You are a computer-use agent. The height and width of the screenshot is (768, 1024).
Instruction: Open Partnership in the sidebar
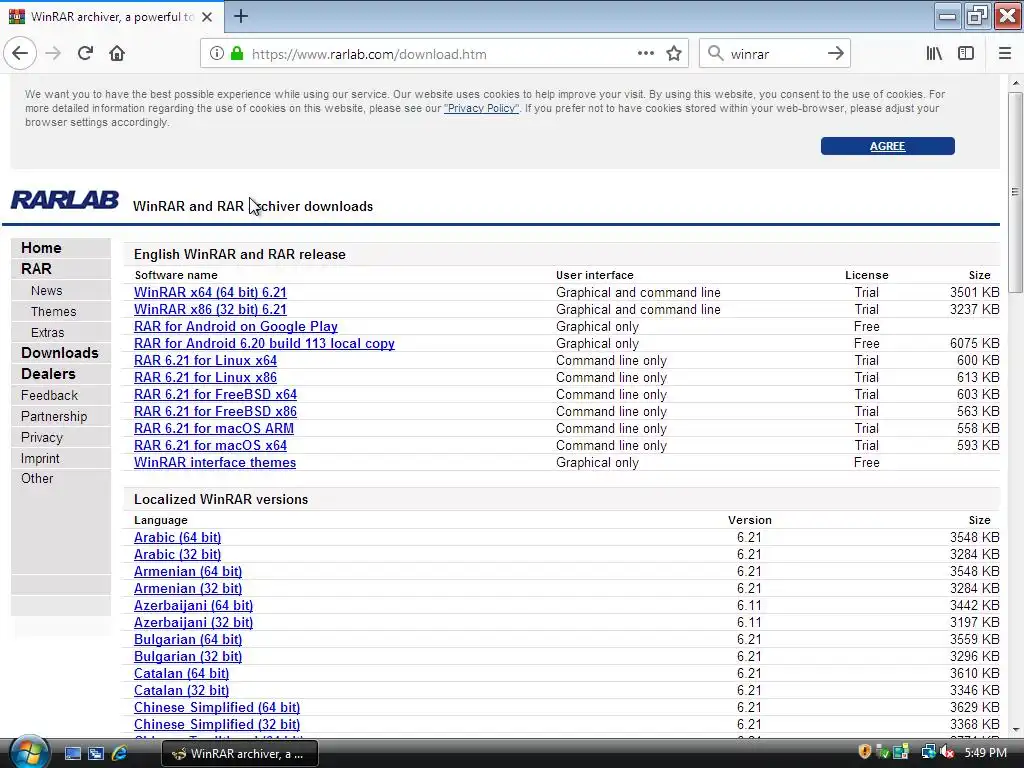click(x=54, y=417)
